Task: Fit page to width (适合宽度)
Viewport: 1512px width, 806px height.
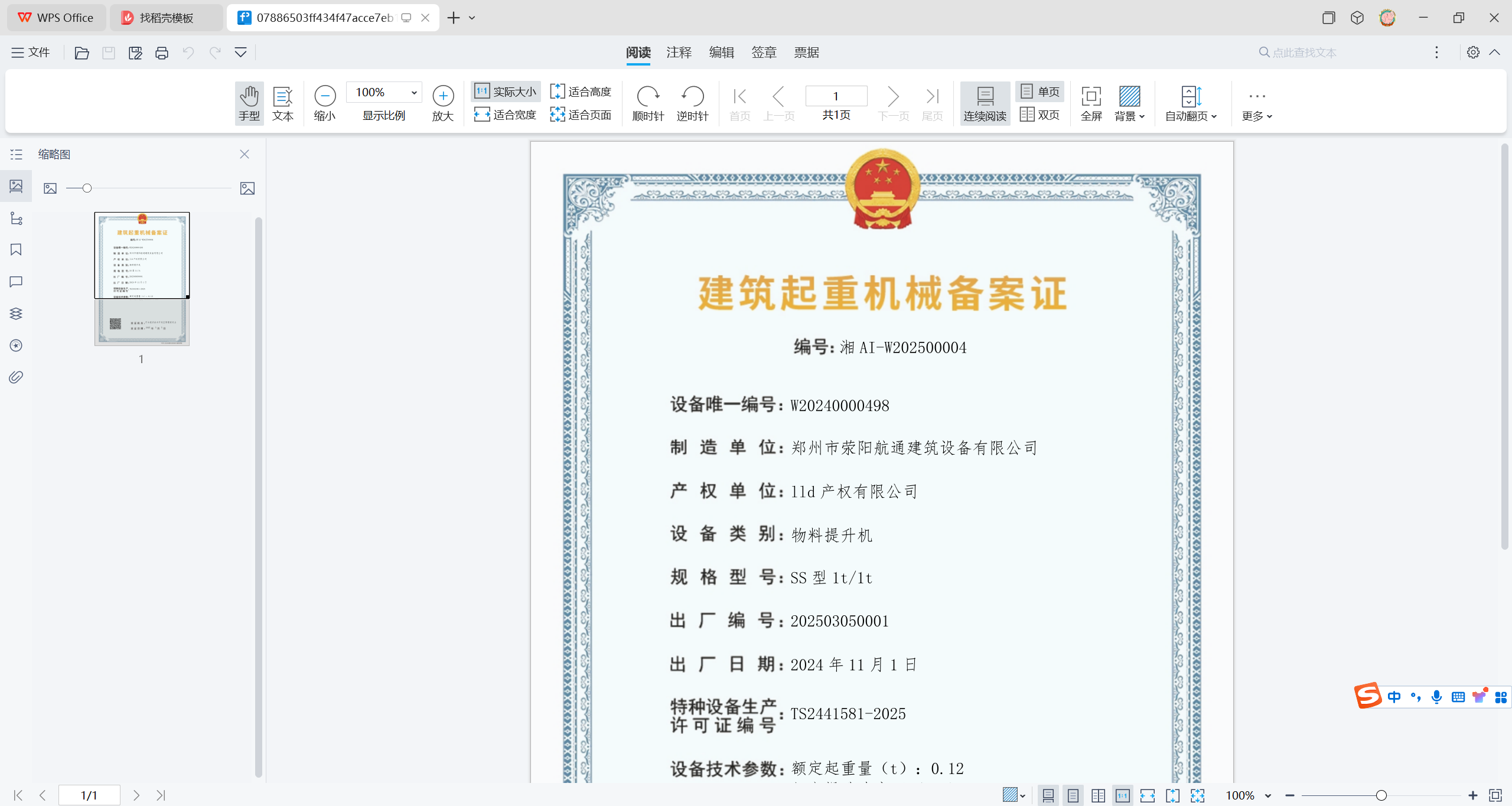Action: 506,115
